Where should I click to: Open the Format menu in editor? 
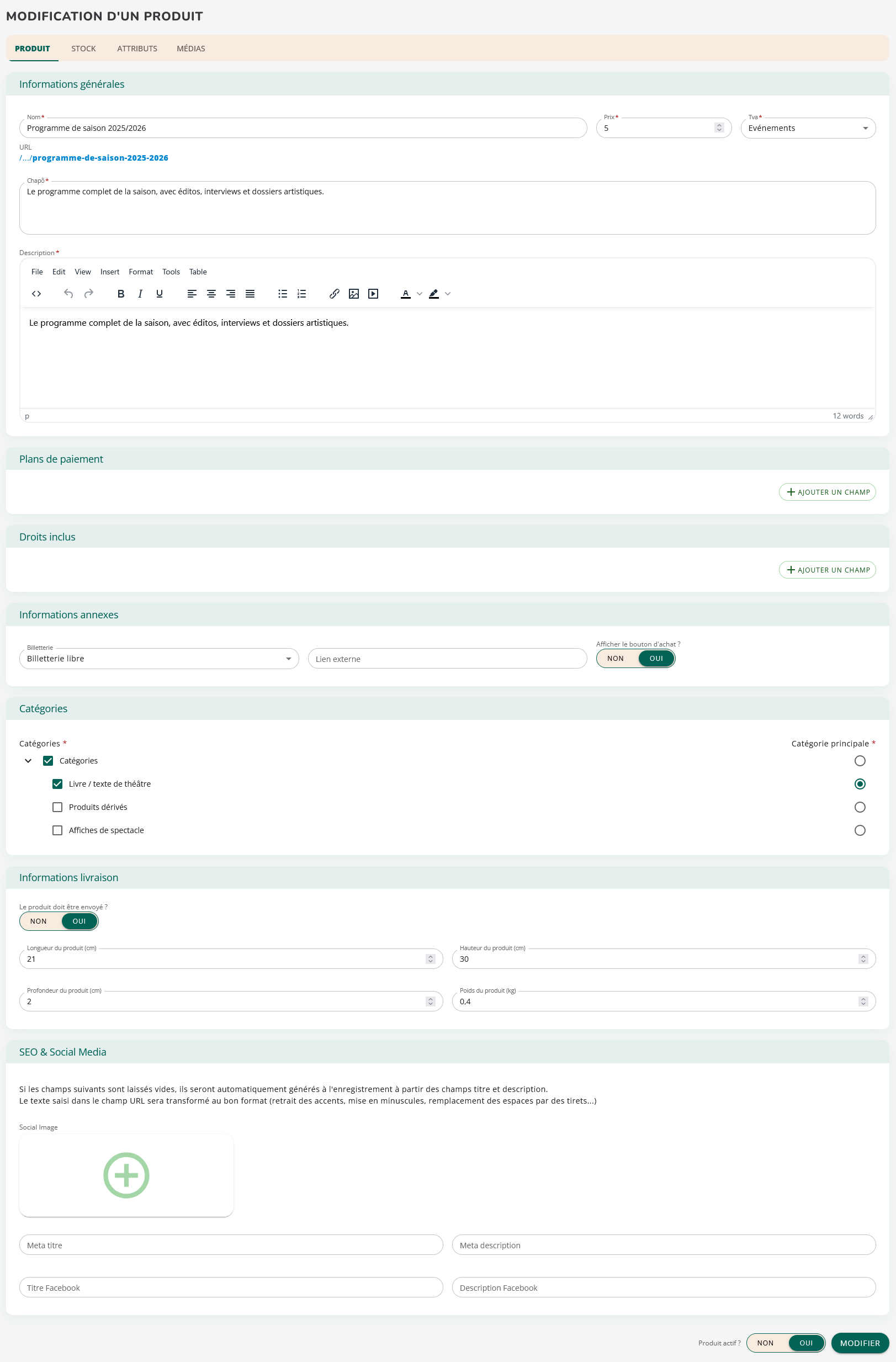tap(141, 272)
